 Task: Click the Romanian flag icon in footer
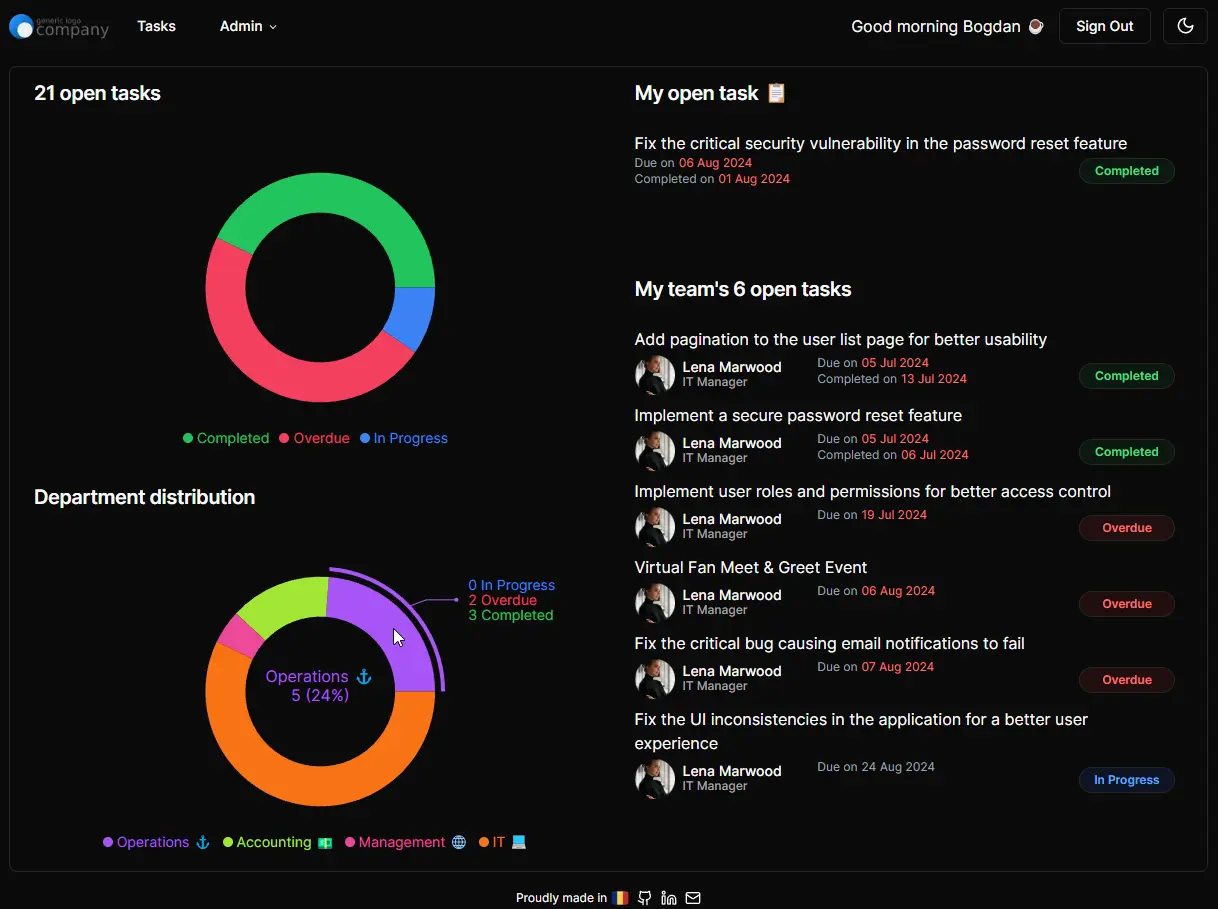coord(620,898)
